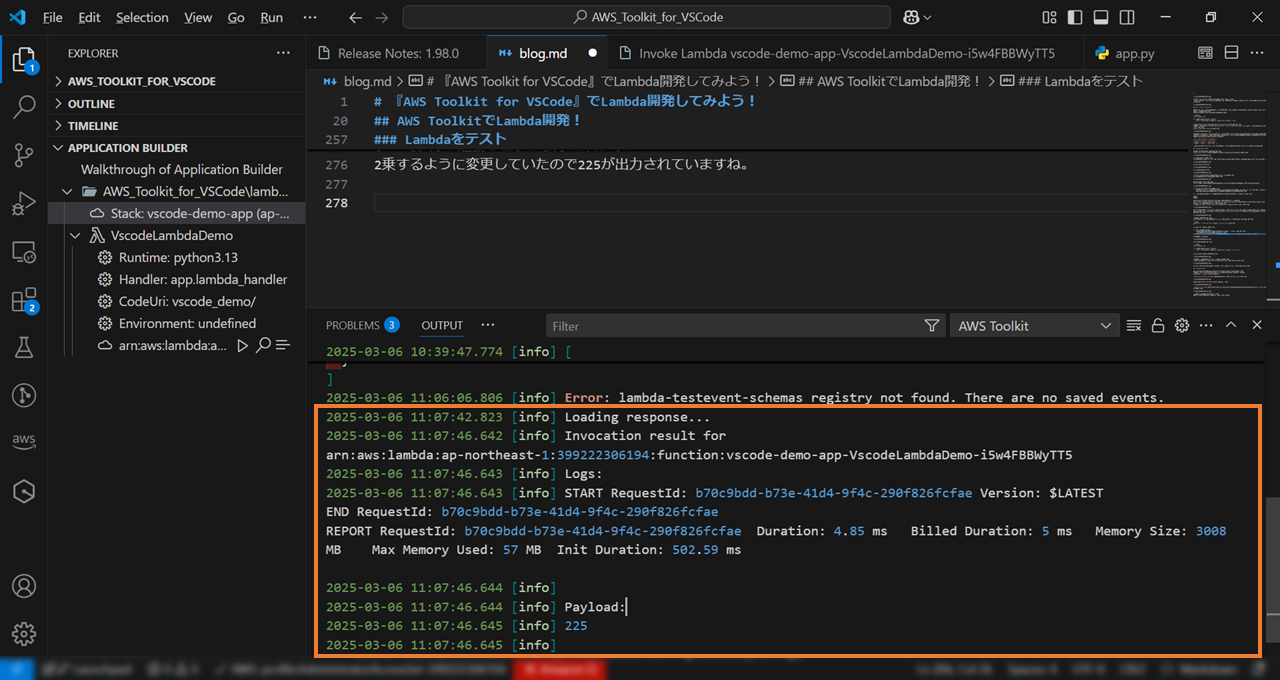Open the Testing beaker view
Image resolution: width=1280 pixels, height=680 pixels.
pyautogui.click(x=24, y=347)
